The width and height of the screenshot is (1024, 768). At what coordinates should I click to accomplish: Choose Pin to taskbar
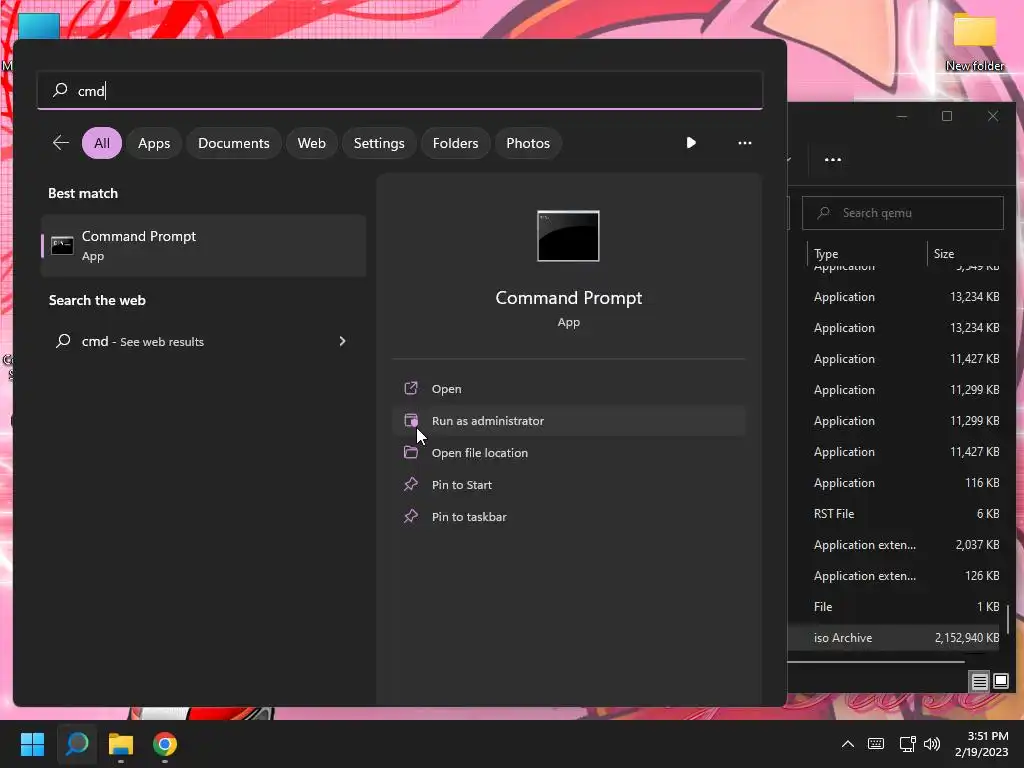click(569, 517)
